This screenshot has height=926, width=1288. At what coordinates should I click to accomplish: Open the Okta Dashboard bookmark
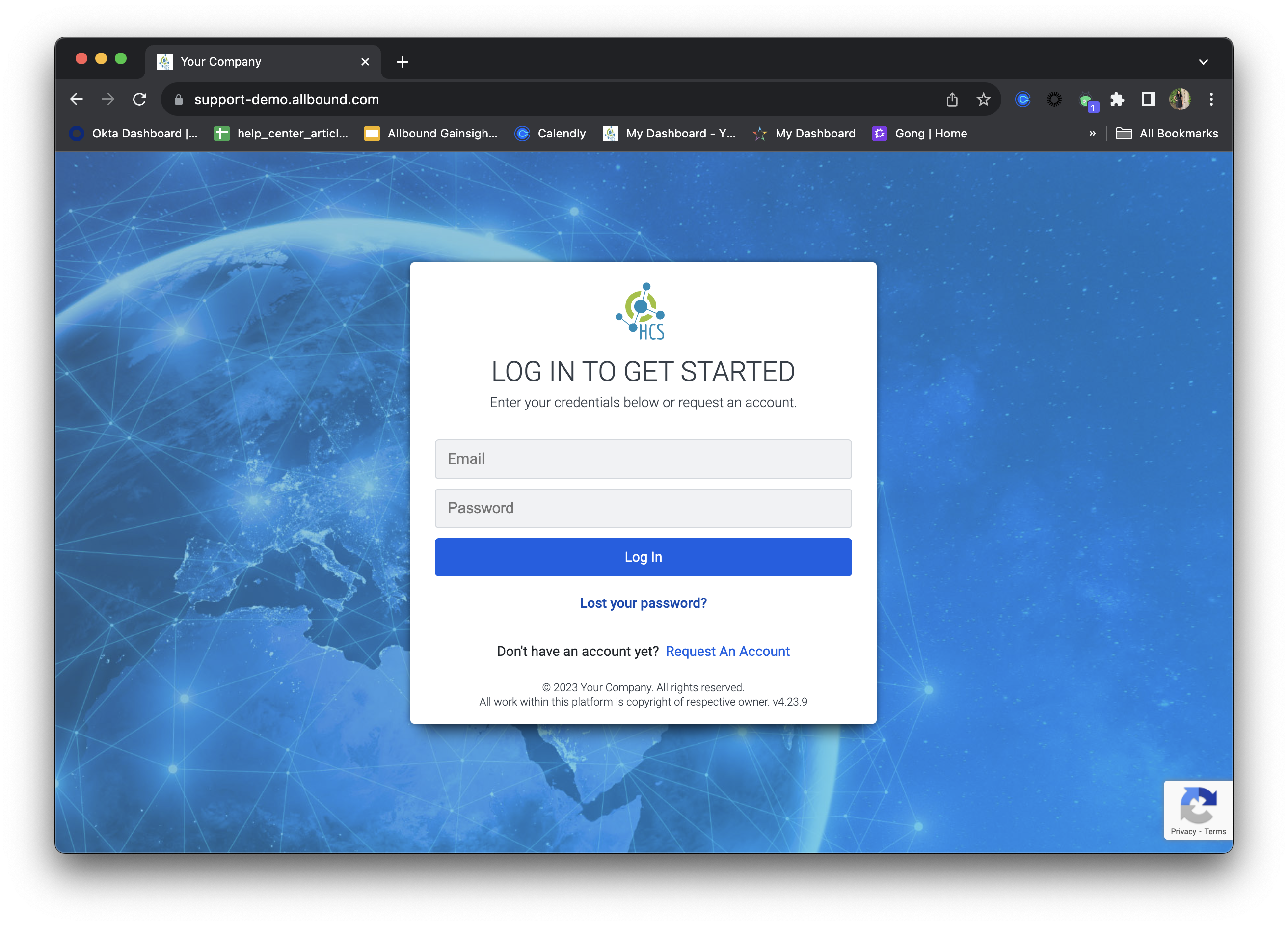(134, 134)
